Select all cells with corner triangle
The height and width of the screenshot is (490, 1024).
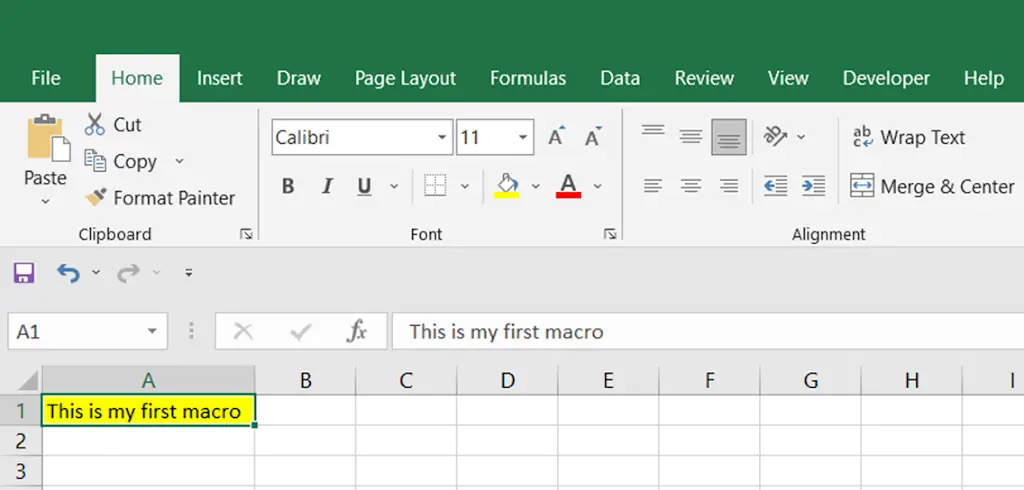pos(26,380)
